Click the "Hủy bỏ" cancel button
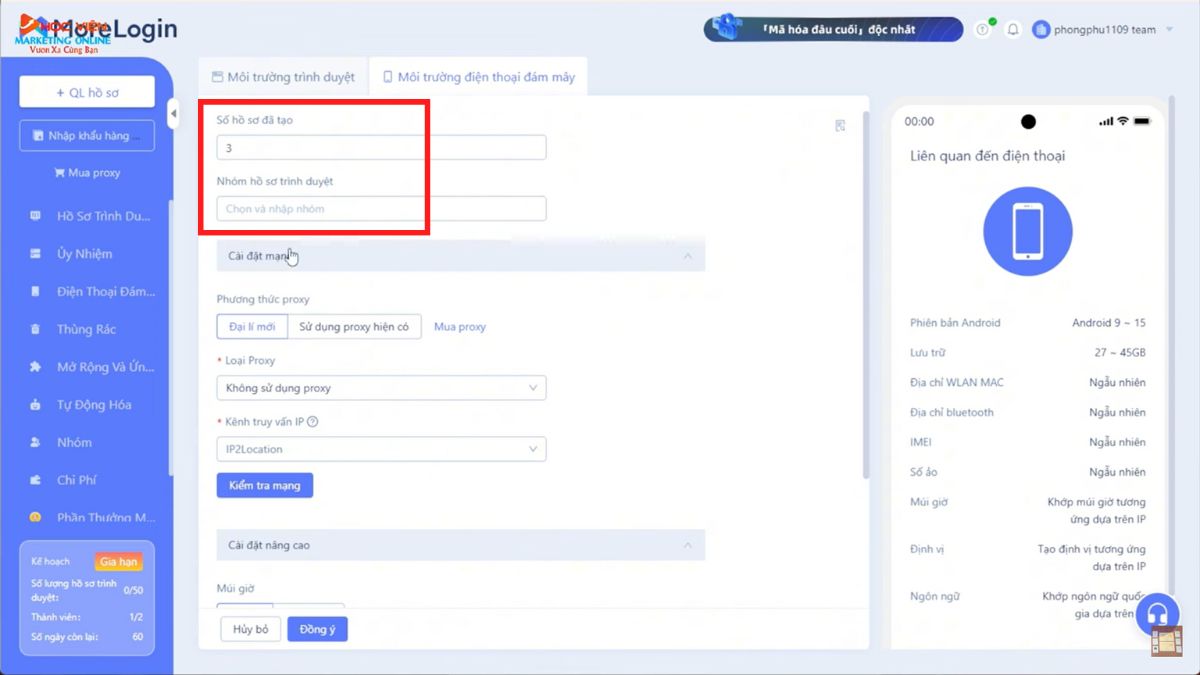 pos(250,629)
